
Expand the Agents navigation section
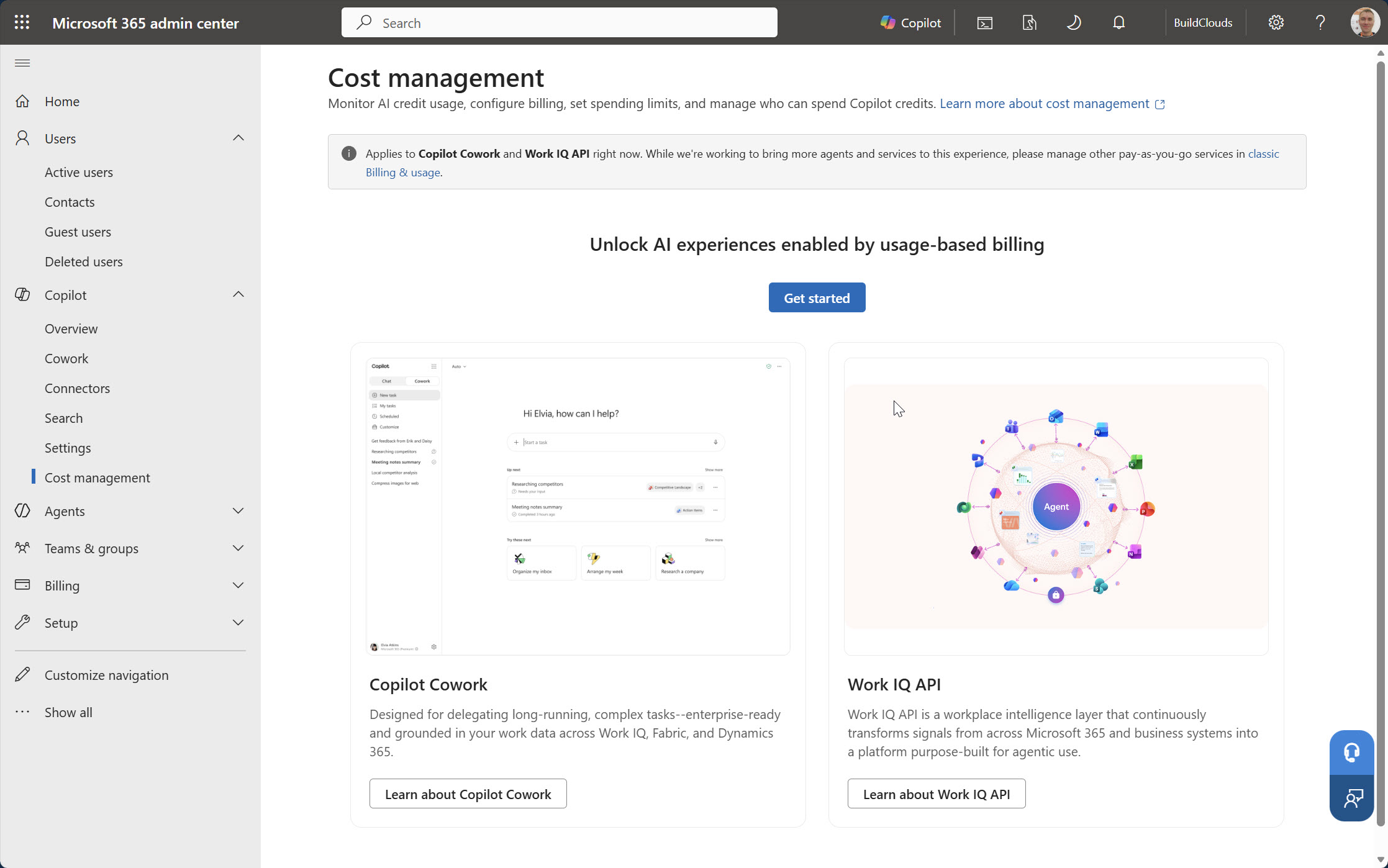coord(238,511)
